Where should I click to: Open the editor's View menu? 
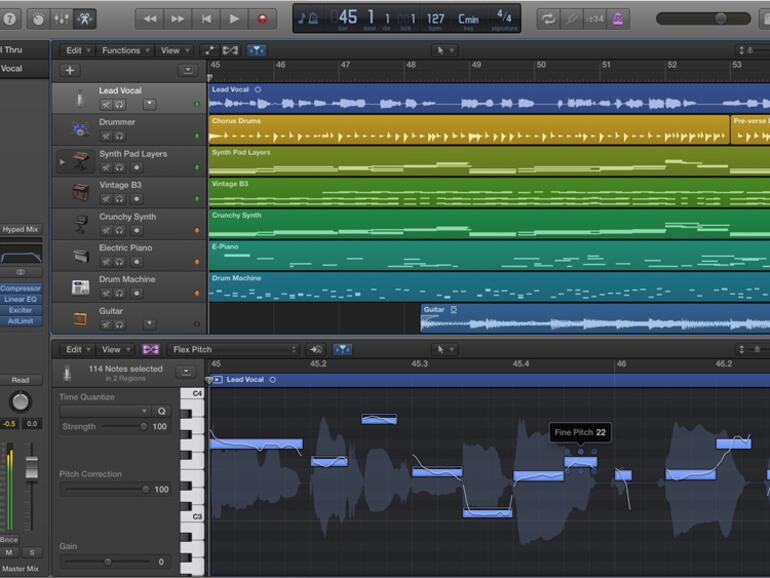pos(114,349)
